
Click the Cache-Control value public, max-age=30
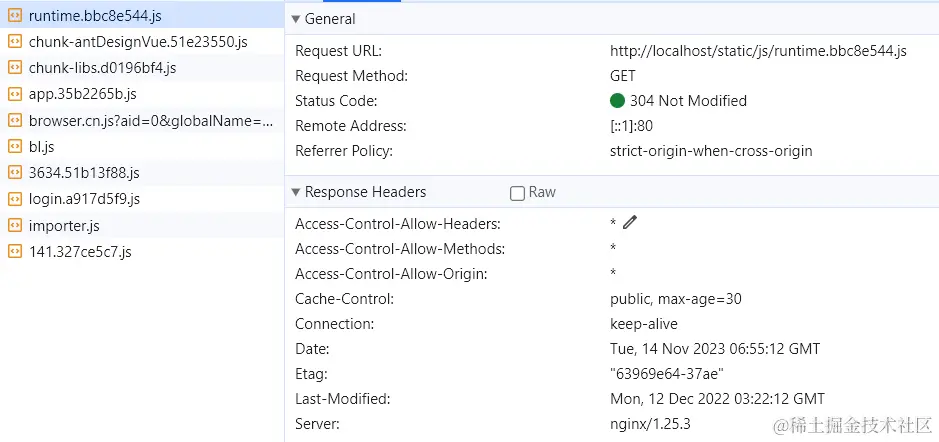click(676, 299)
